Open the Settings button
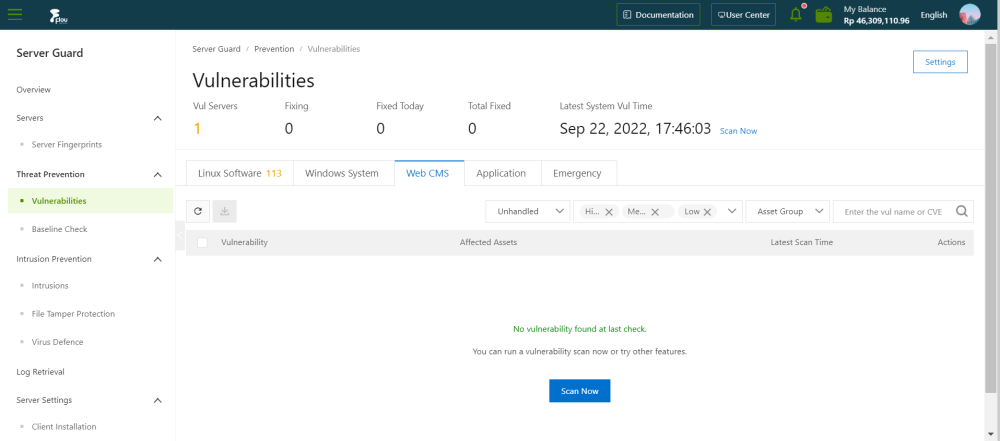 [939, 62]
